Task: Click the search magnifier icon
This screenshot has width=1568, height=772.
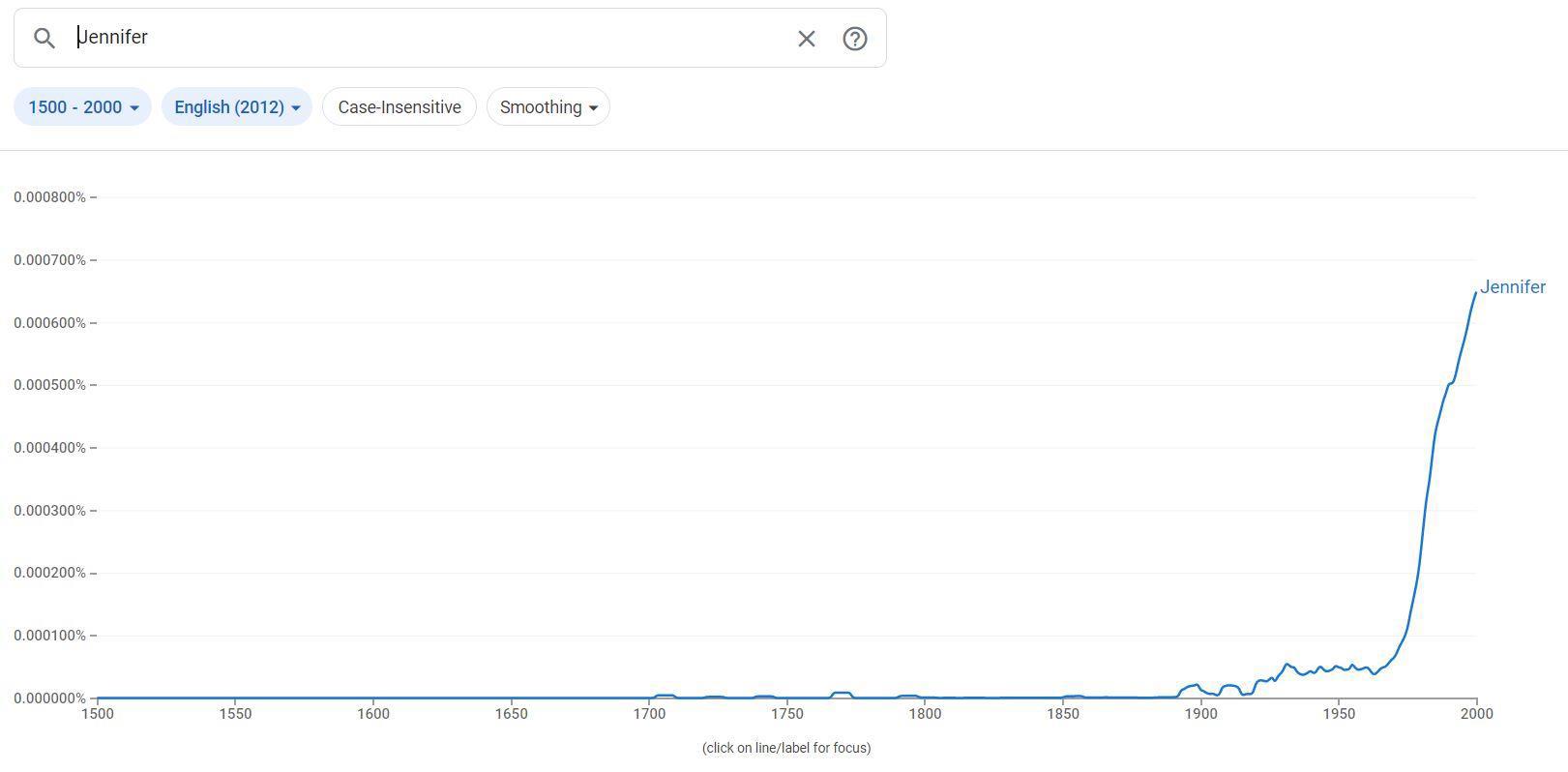Action: click(44, 39)
